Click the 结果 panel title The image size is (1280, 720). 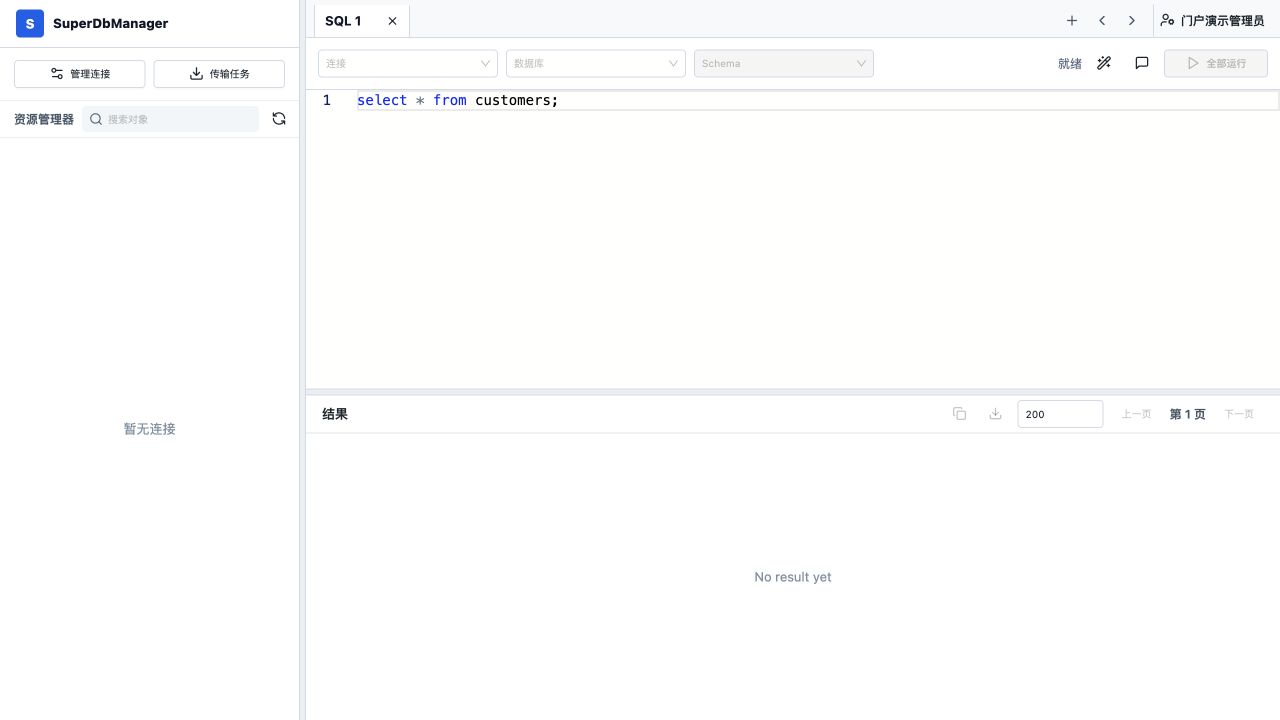click(x=335, y=414)
